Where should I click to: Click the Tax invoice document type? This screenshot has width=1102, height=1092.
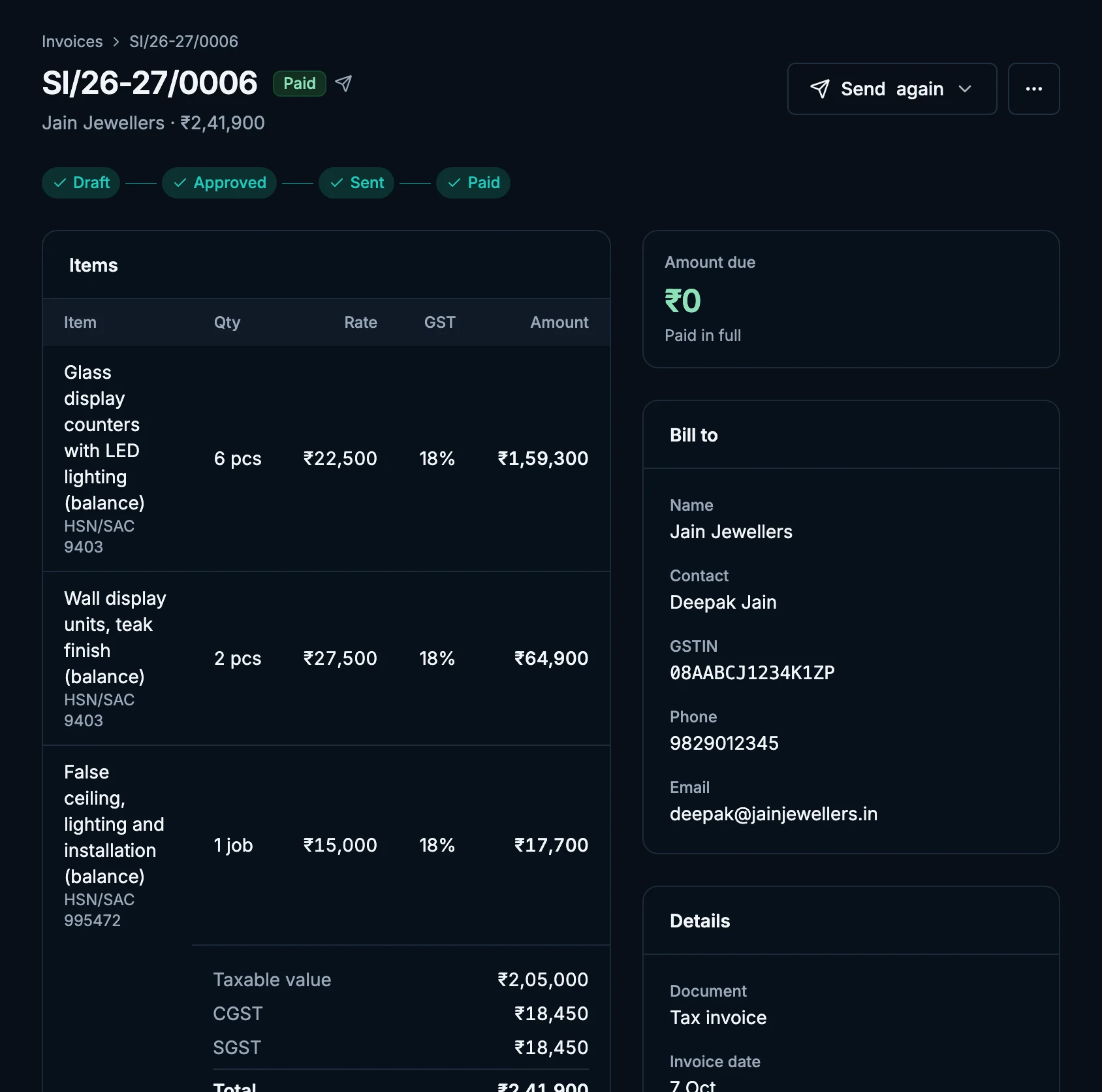click(x=718, y=1018)
